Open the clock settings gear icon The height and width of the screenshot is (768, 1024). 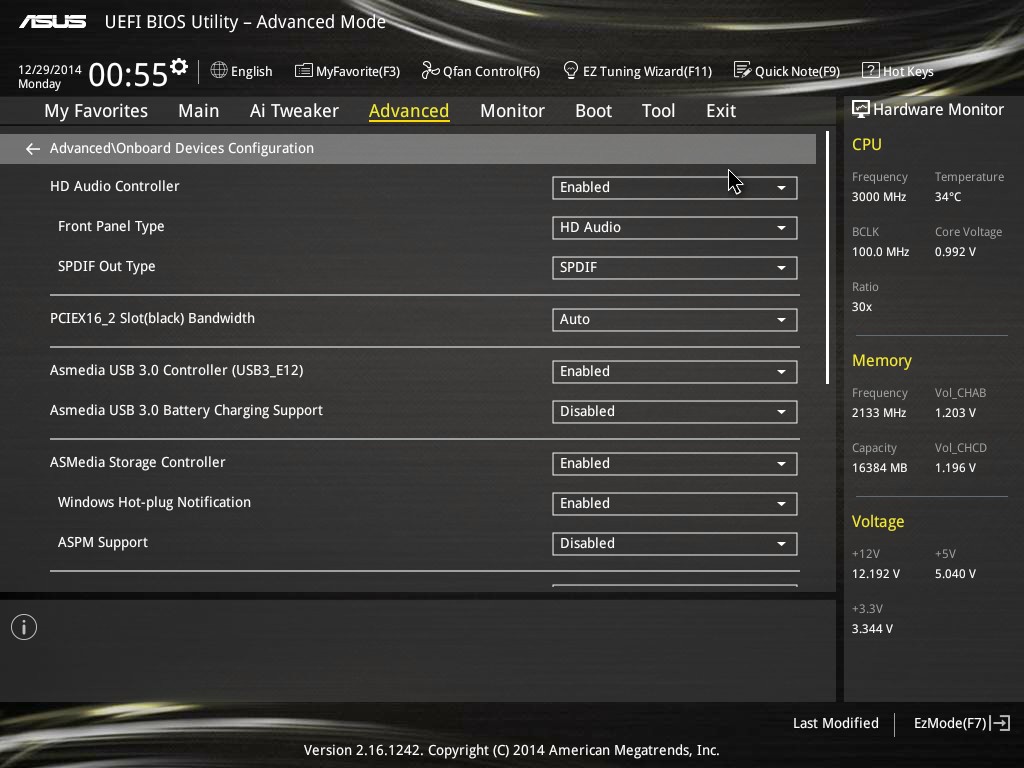point(179,67)
